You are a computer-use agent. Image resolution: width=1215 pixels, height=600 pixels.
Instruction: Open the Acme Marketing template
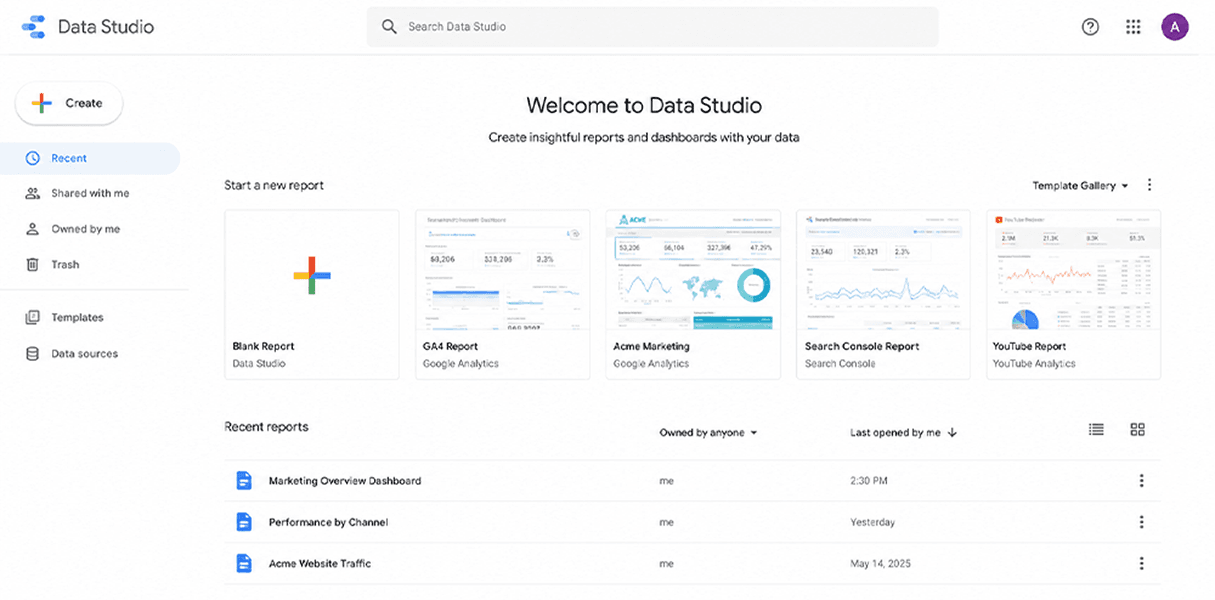[x=692, y=294]
